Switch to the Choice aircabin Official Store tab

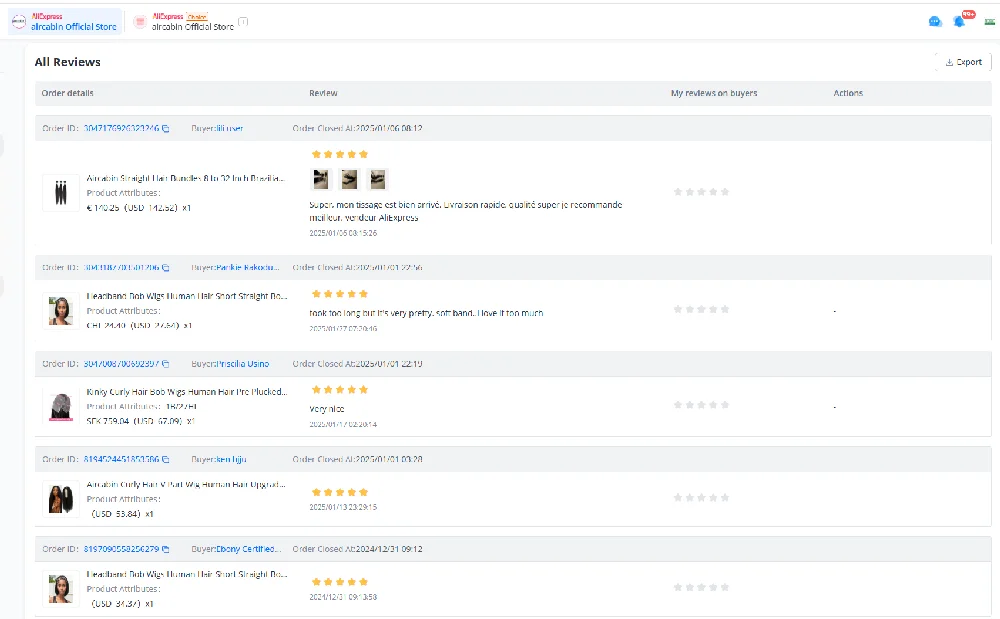click(190, 22)
